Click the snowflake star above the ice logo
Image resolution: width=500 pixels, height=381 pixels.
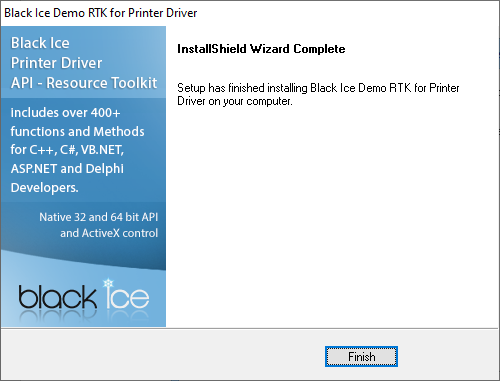(x=108, y=283)
